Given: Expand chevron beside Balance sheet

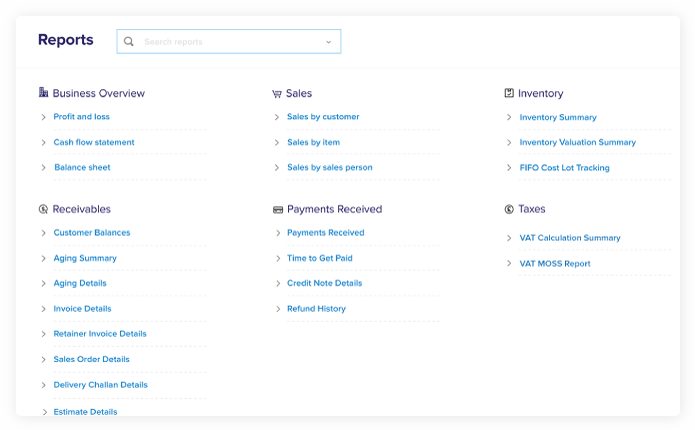Looking at the screenshot, I should [43, 168].
